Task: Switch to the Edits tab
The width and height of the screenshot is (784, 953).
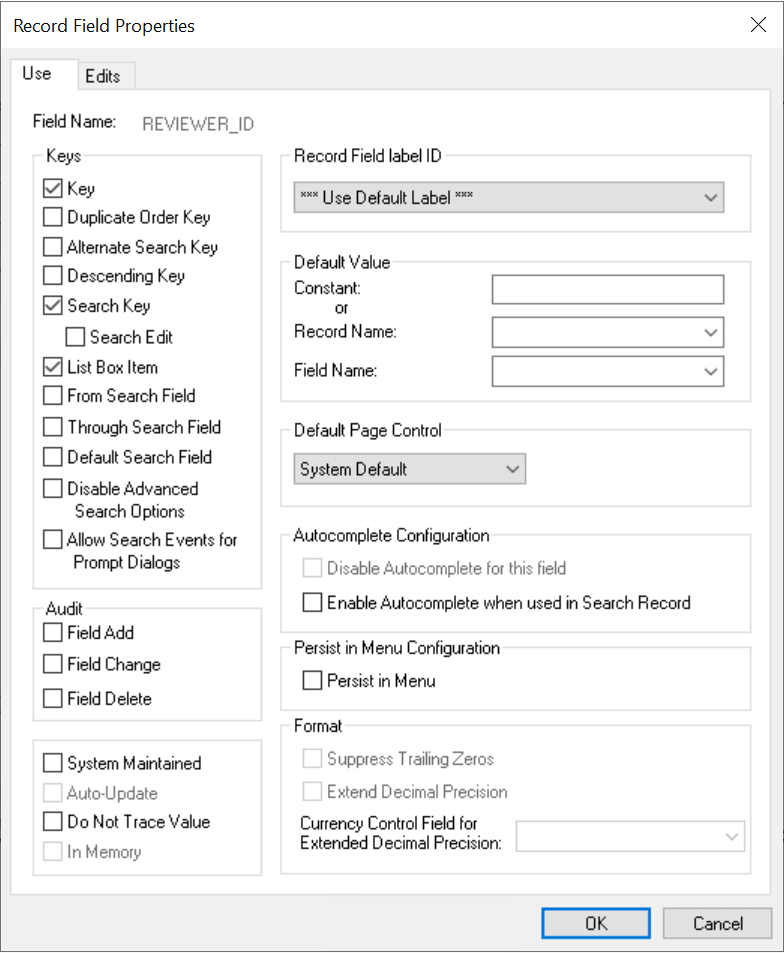Action: [105, 75]
